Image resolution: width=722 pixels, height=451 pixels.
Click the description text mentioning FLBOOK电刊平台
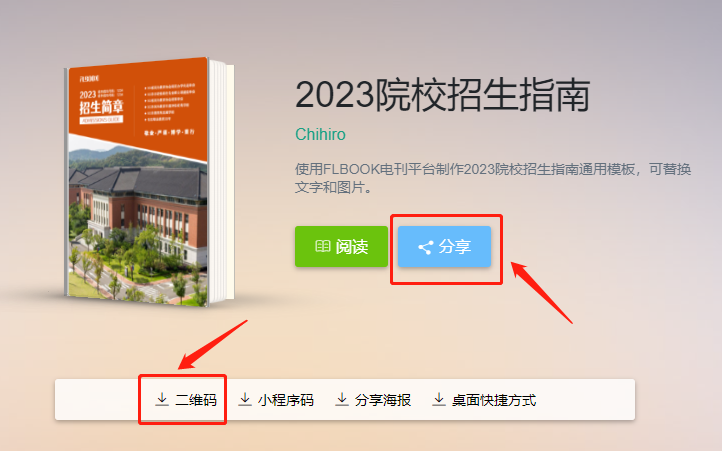tap(493, 178)
